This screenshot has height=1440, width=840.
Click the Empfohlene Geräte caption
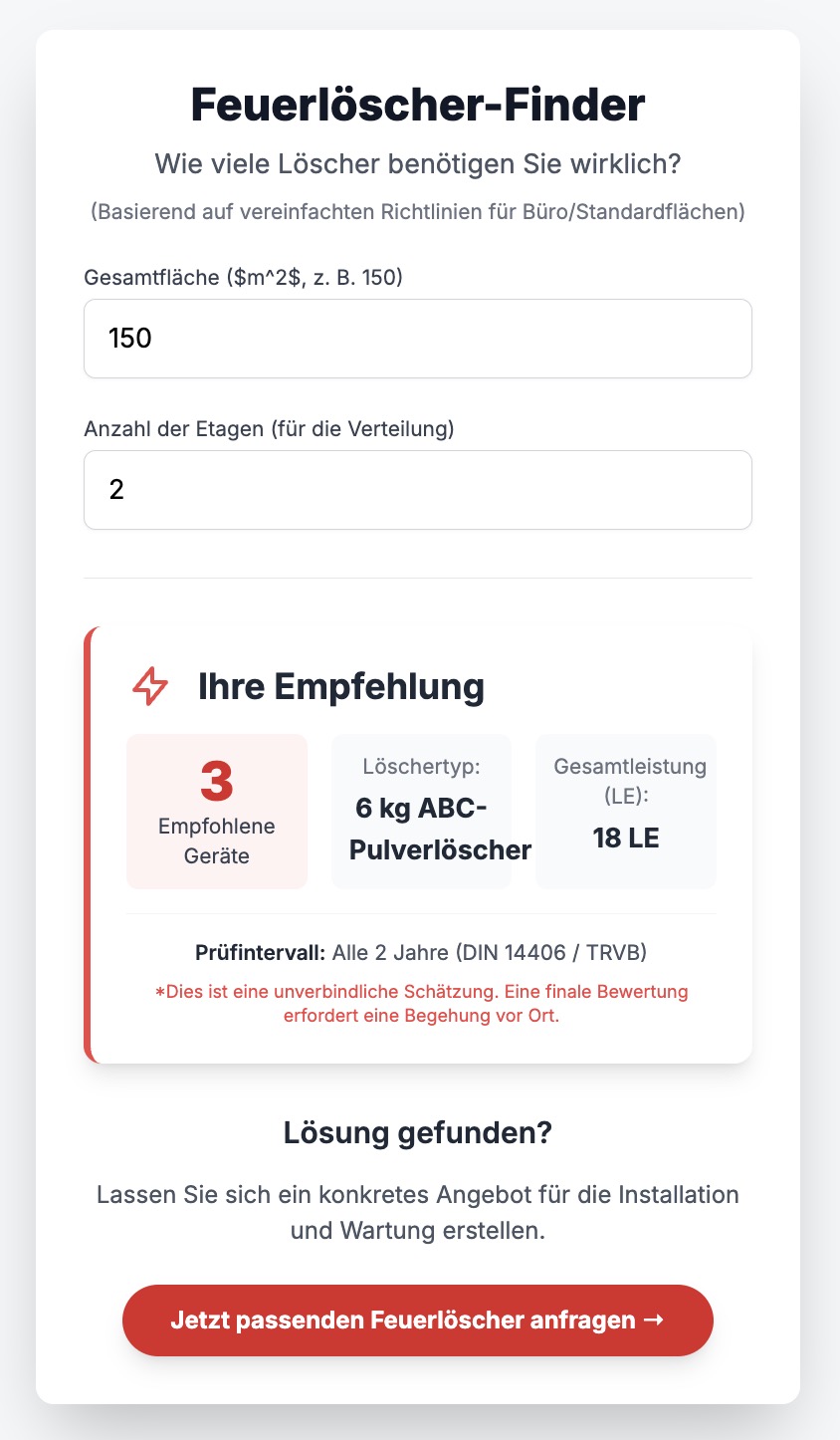(x=217, y=840)
